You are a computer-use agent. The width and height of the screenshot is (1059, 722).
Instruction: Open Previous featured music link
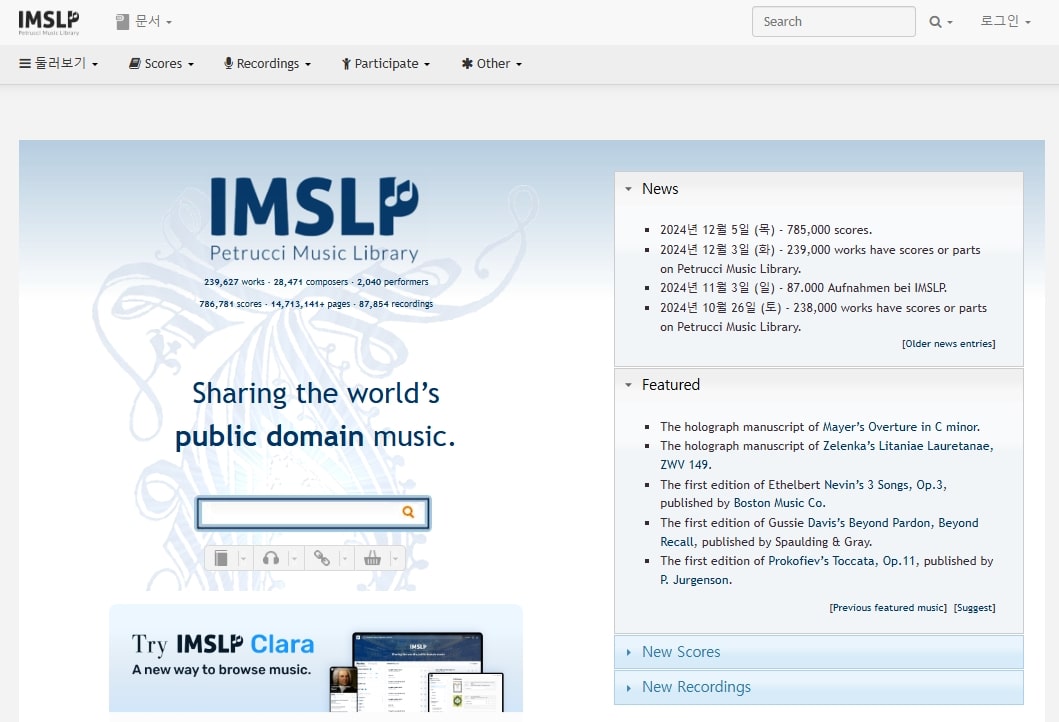coord(888,608)
